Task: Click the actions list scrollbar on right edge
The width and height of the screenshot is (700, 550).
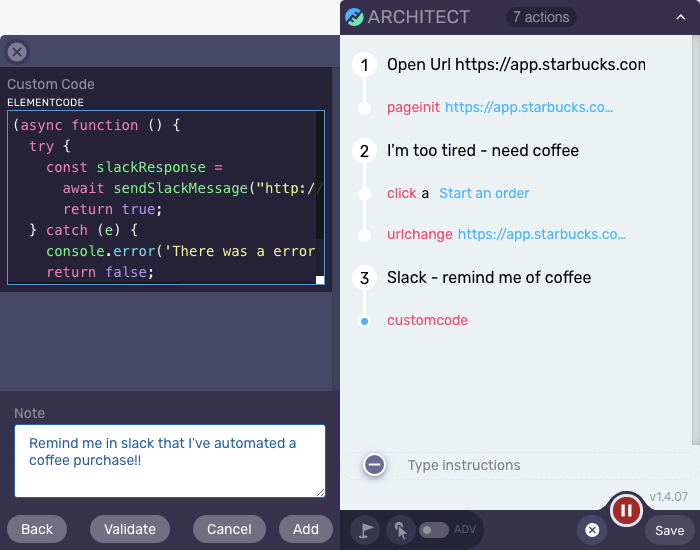Action: click(x=696, y=240)
